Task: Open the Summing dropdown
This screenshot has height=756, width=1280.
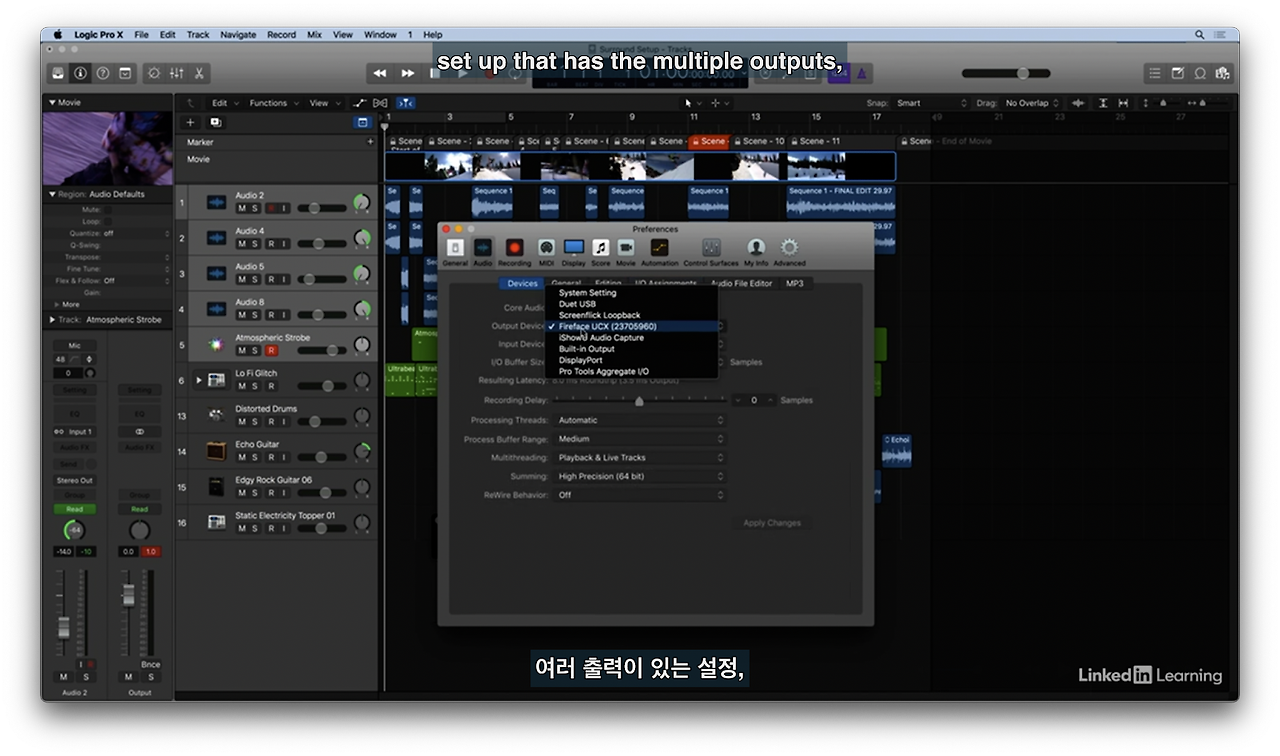Action: pos(639,477)
